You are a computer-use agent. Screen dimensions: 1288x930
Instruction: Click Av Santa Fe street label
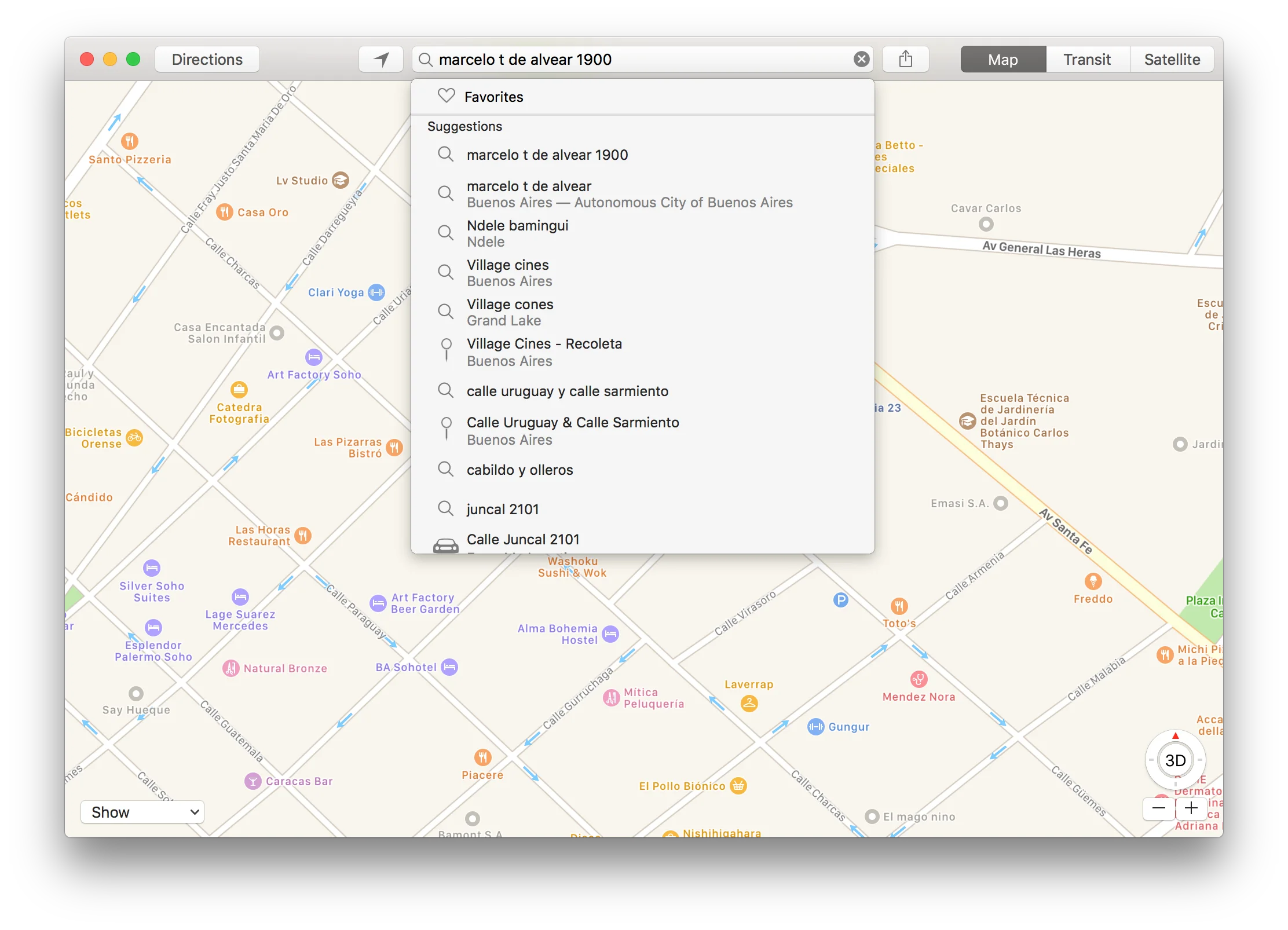tap(1066, 531)
